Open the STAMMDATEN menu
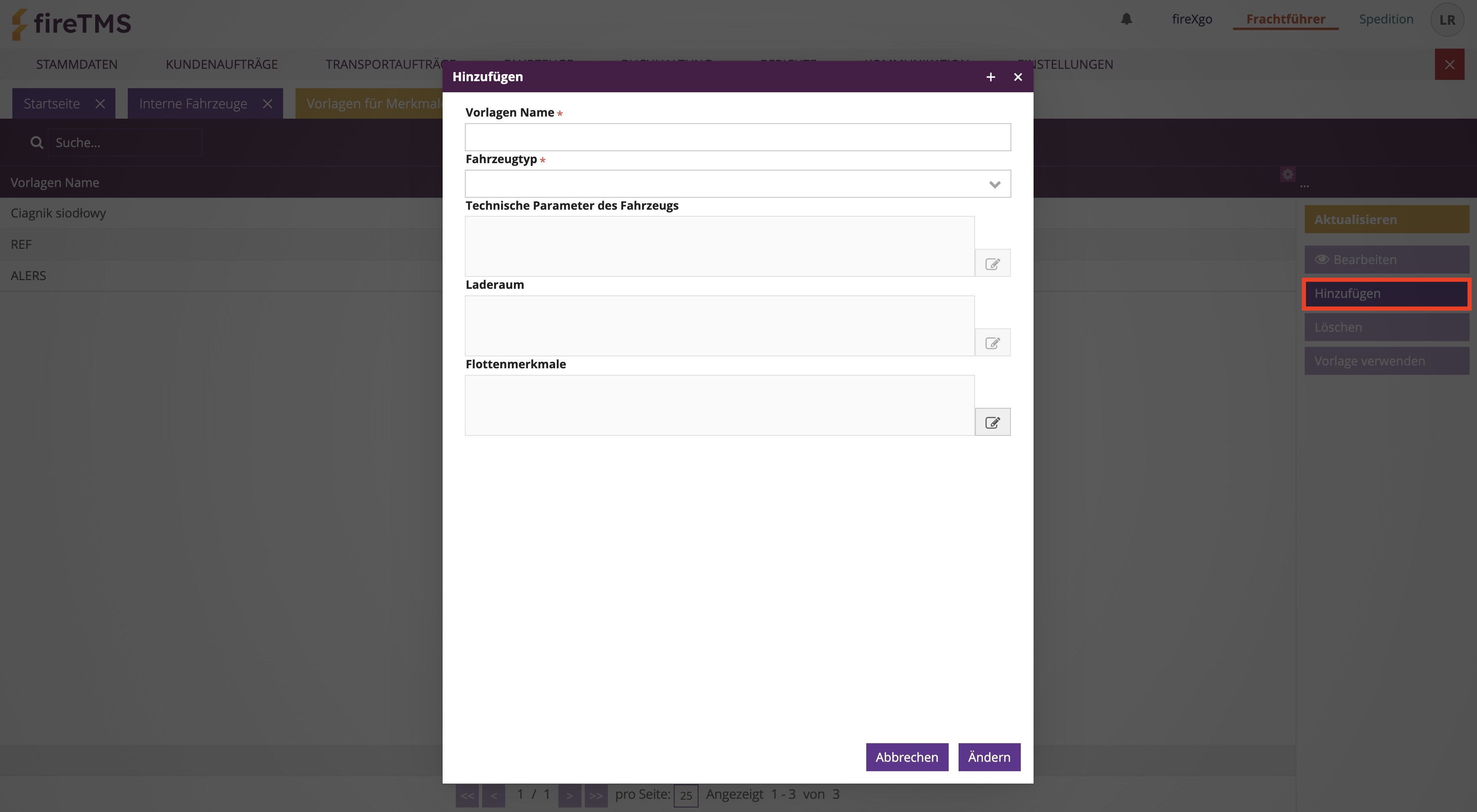This screenshot has width=1477, height=812. pyautogui.click(x=77, y=64)
